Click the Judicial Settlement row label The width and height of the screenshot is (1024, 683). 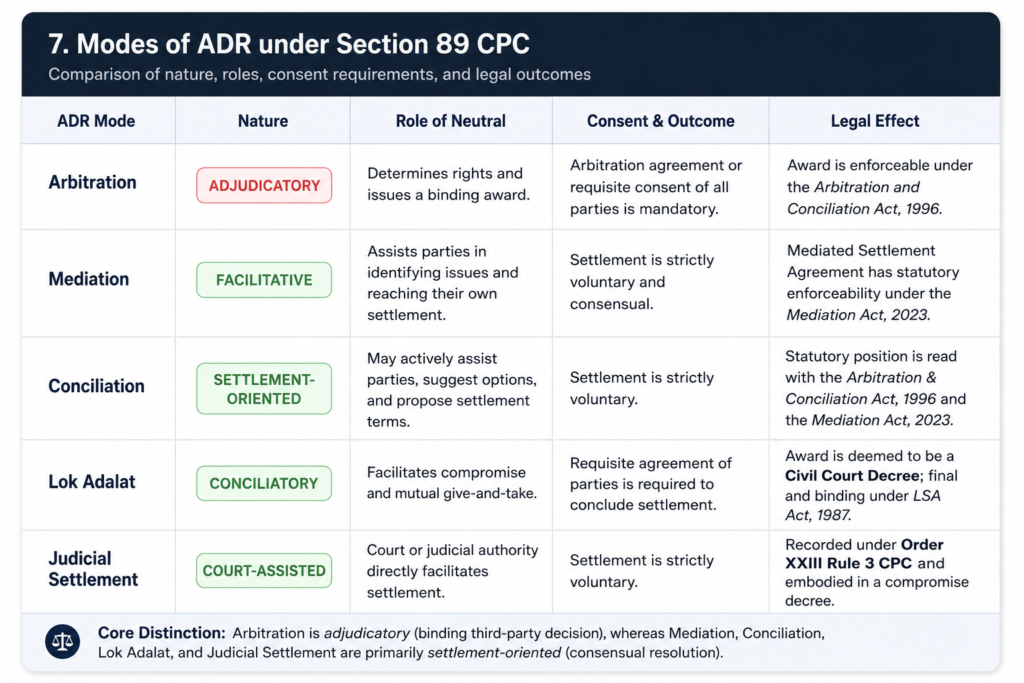(93, 569)
